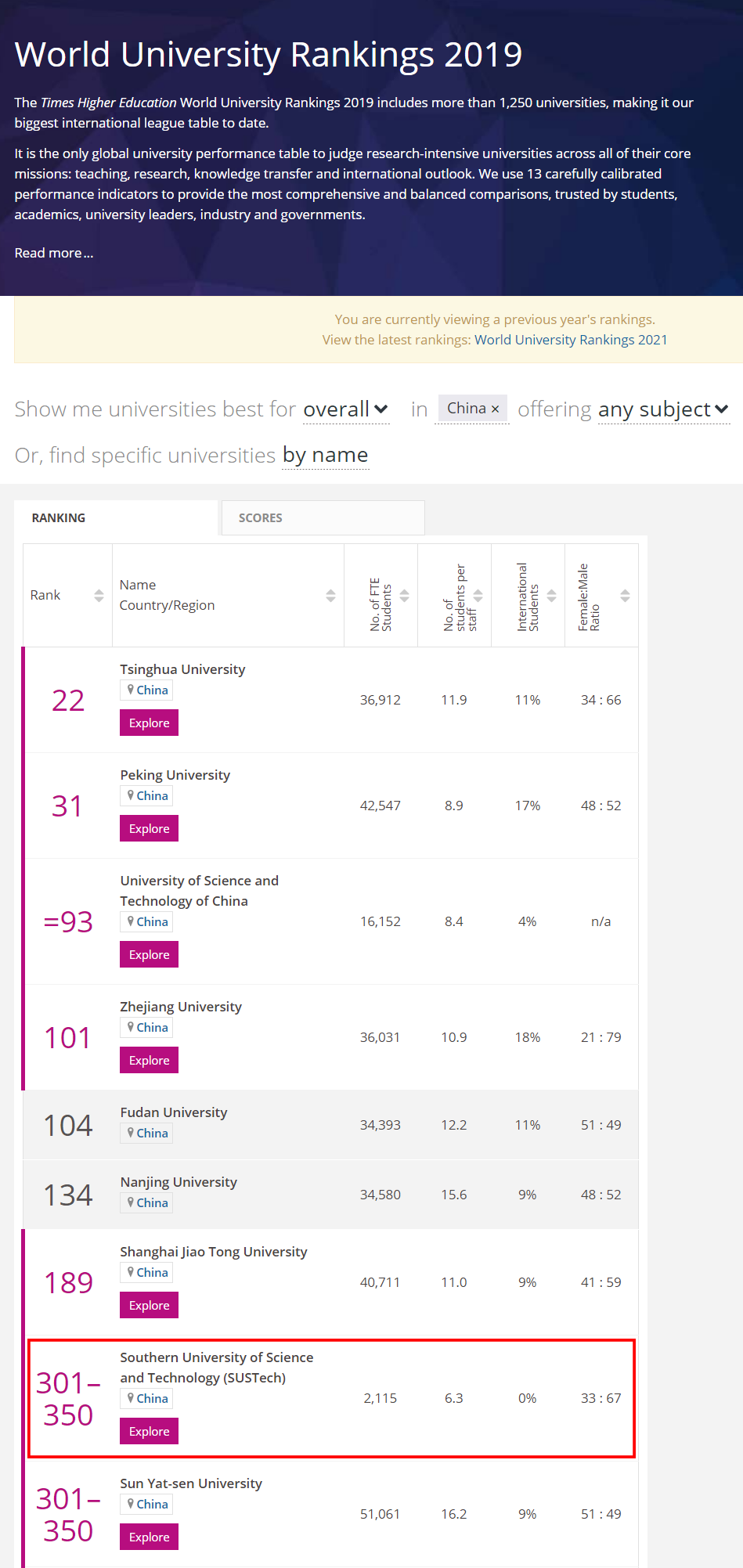This screenshot has height=1568, width=743.
Task: Sort by Female:Male Ratio arrows
Action: tap(625, 596)
